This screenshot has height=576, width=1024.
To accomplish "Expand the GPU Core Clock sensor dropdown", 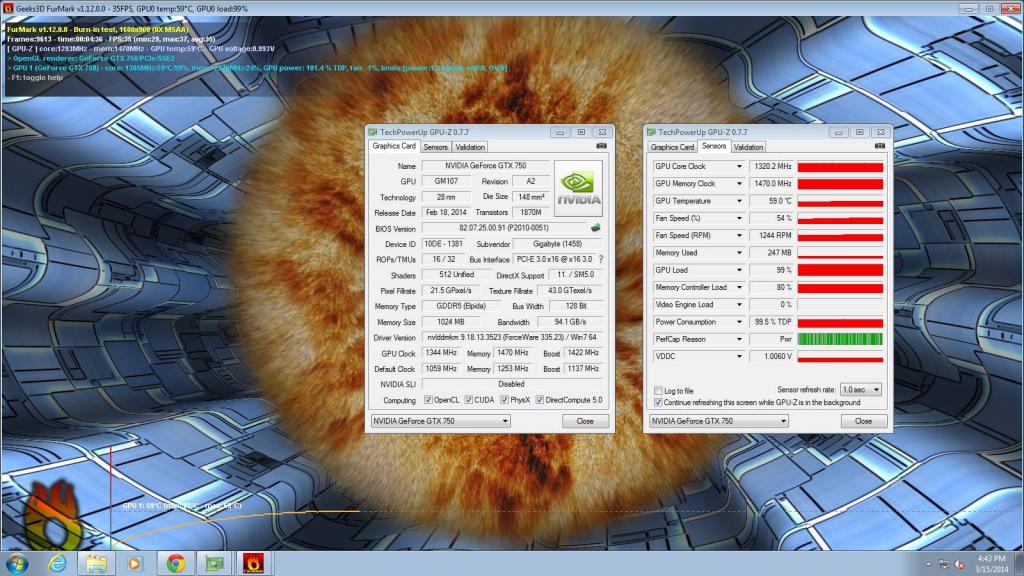I will [x=739, y=167].
